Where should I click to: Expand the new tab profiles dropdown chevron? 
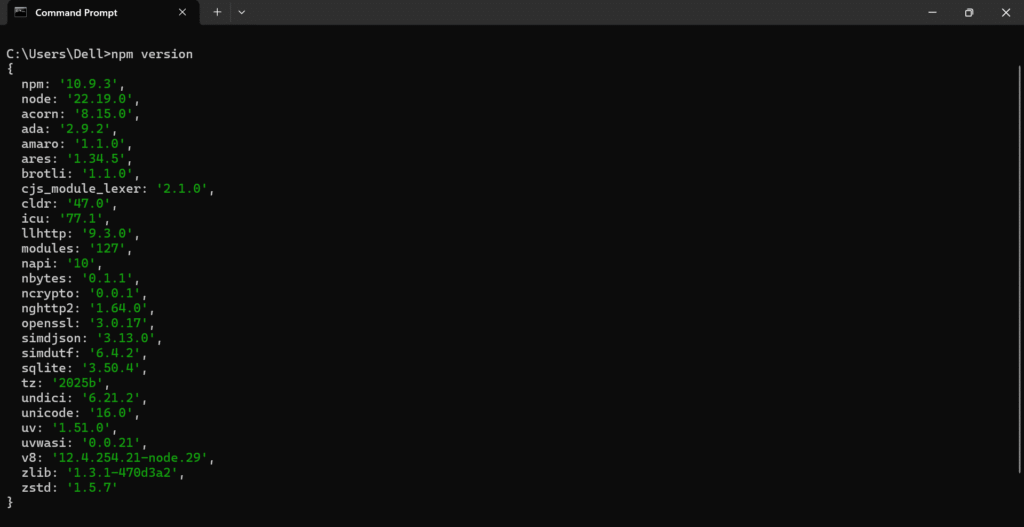(x=242, y=12)
